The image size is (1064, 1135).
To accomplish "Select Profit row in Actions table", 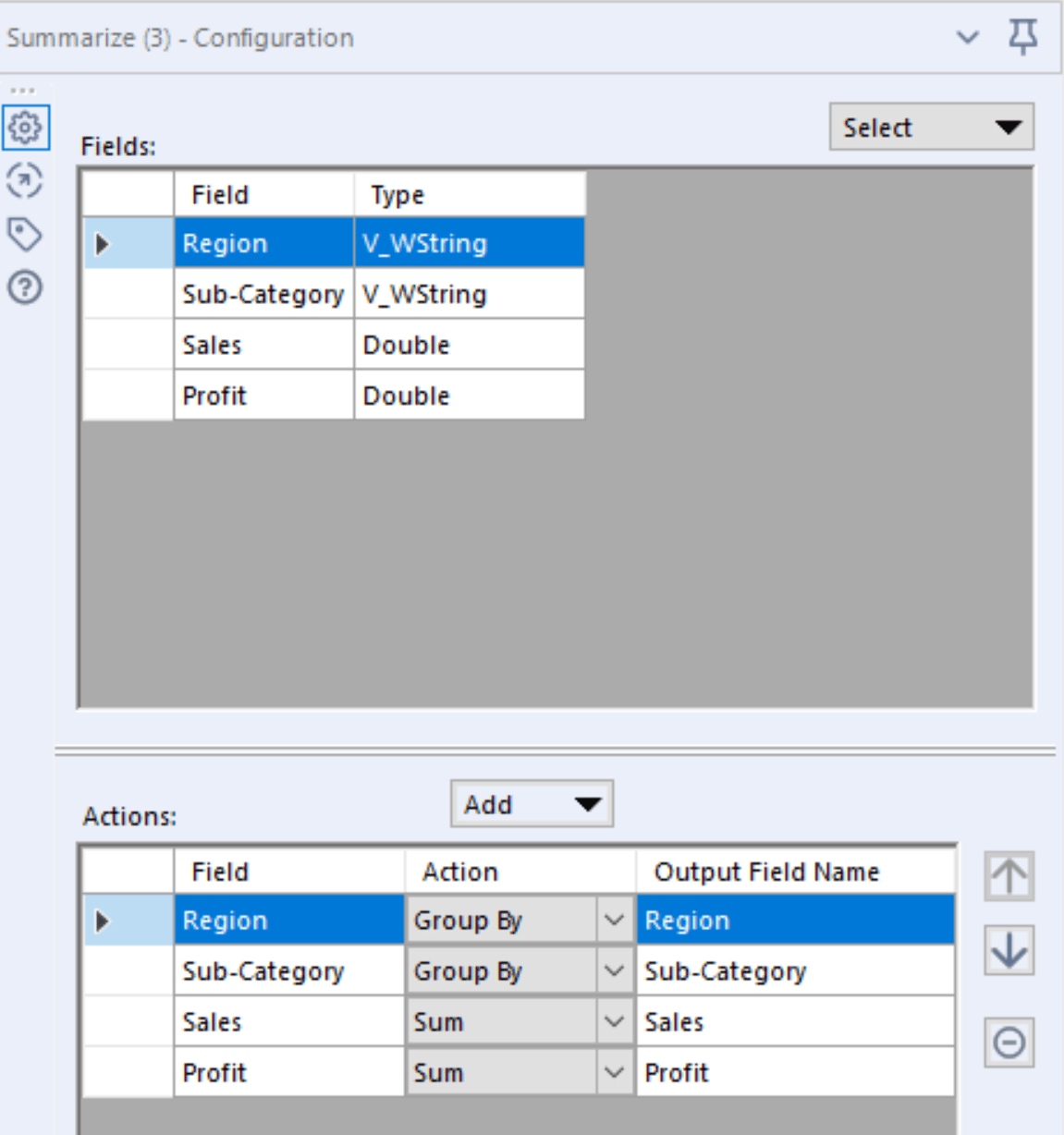I will [288, 1072].
